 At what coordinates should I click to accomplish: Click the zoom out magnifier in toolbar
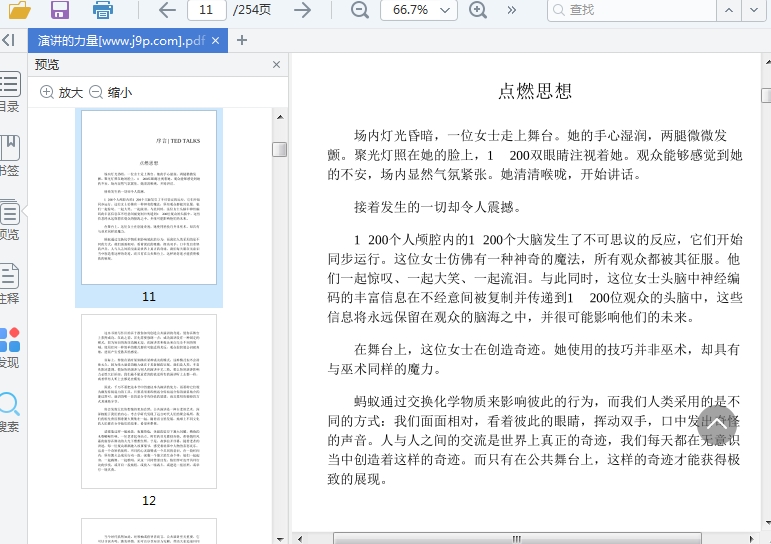pos(360,10)
